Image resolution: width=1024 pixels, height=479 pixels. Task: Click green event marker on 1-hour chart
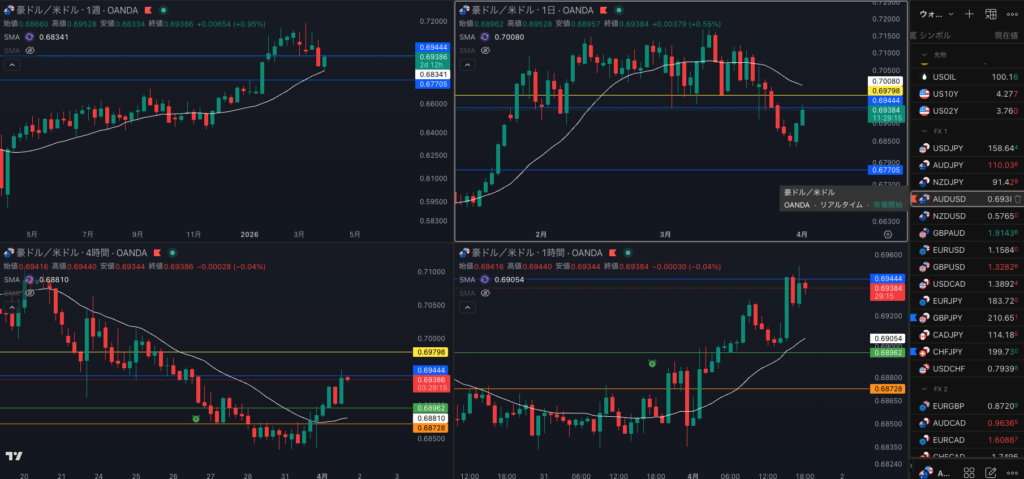point(652,363)
